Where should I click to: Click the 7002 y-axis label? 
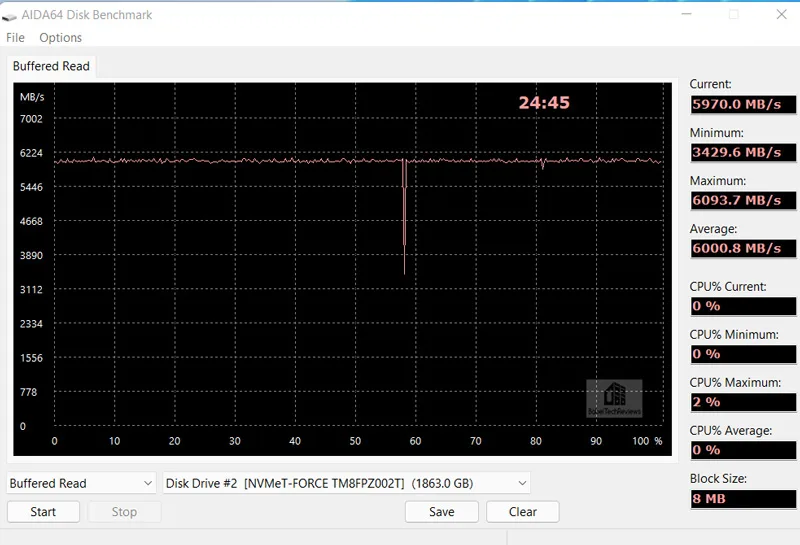coord(31,119)
